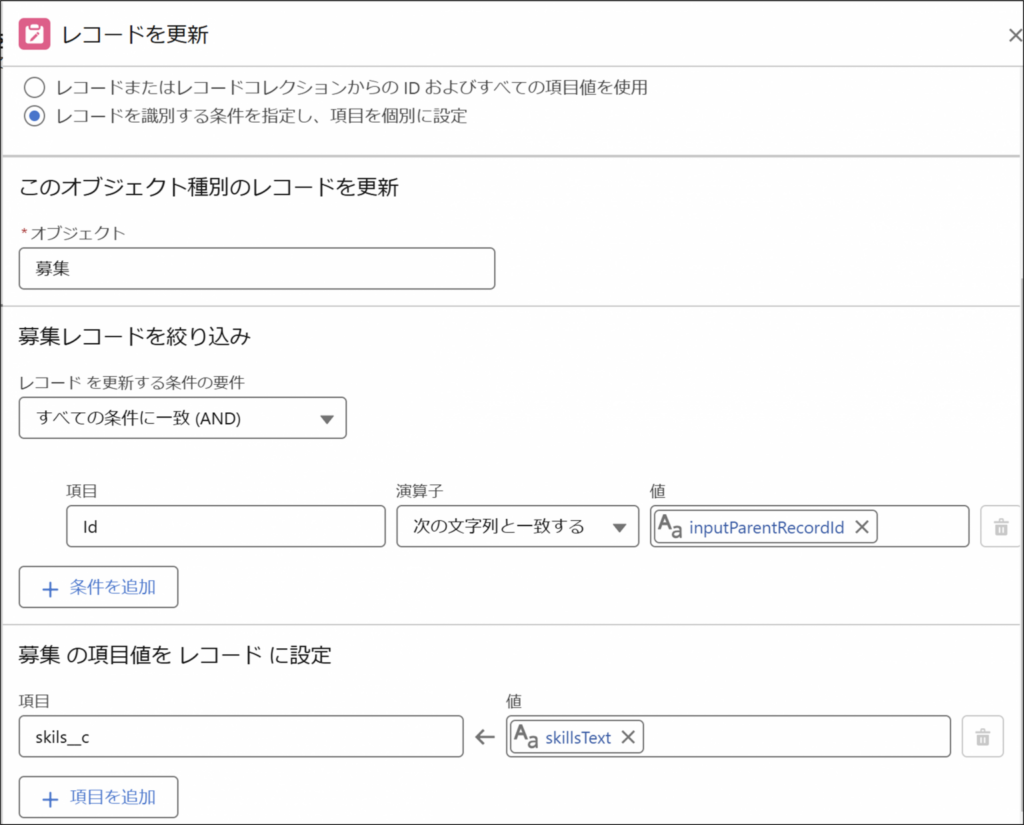
Task: Open the すべての条件に一致 (AND) dropdown
Action: 183,418
